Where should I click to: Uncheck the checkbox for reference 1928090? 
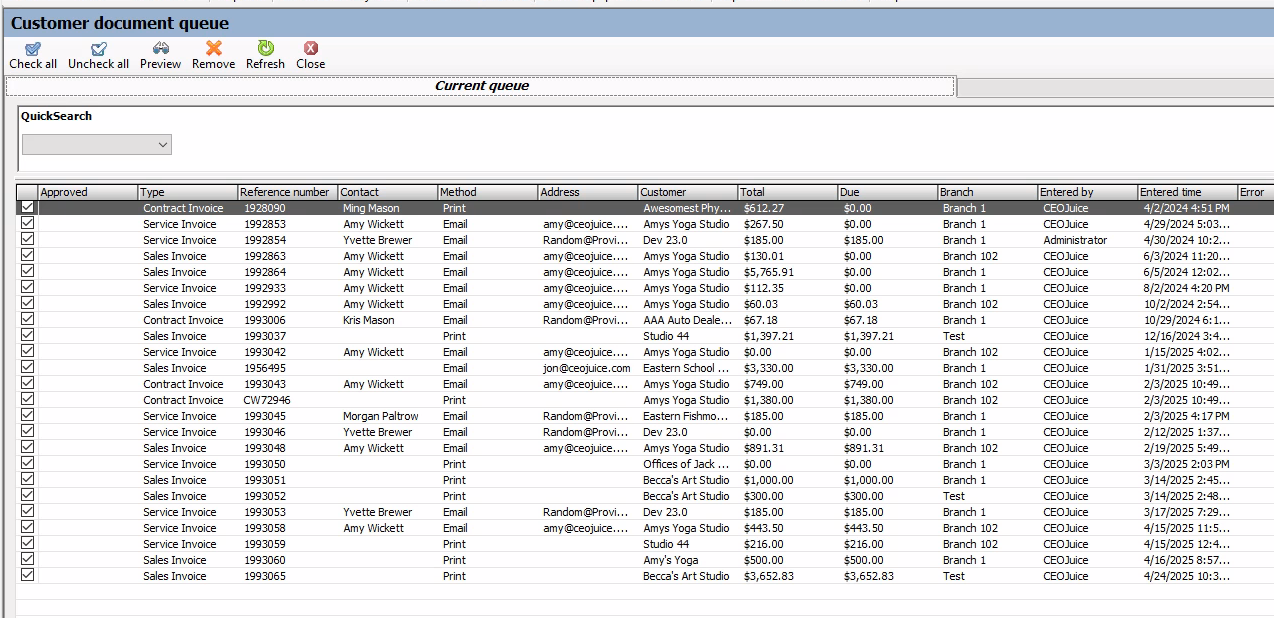27,208
